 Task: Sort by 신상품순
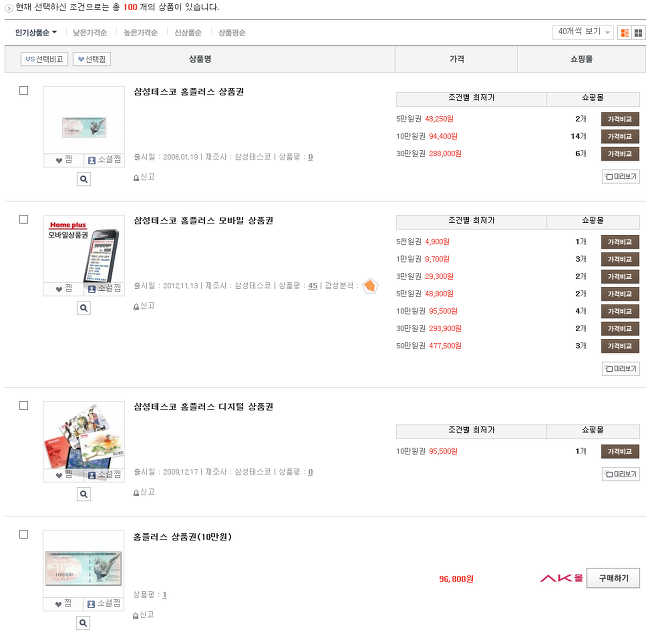(188, 33)
